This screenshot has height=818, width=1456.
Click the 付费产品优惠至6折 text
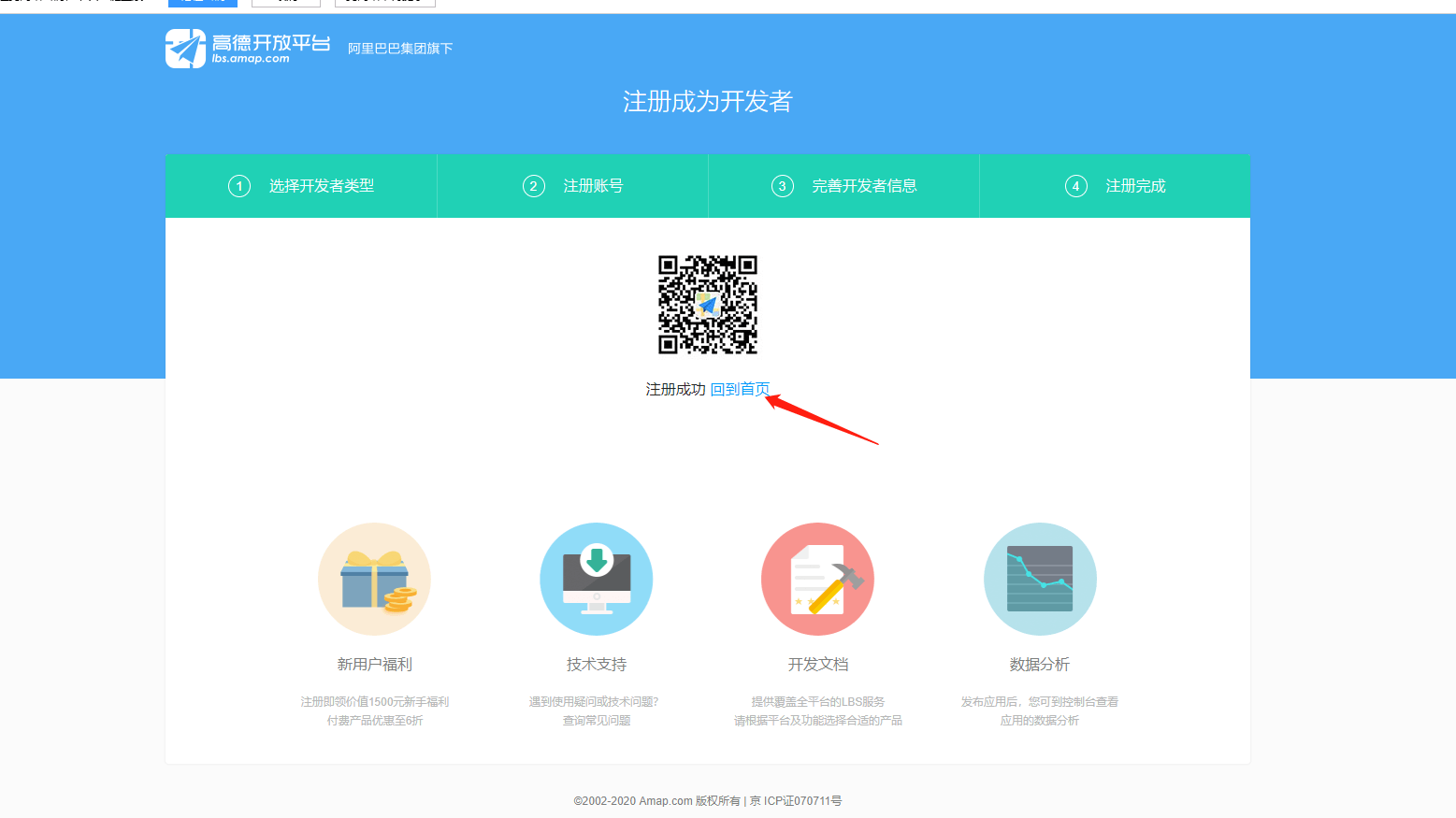pyautogui.click(x=375, y=720)
